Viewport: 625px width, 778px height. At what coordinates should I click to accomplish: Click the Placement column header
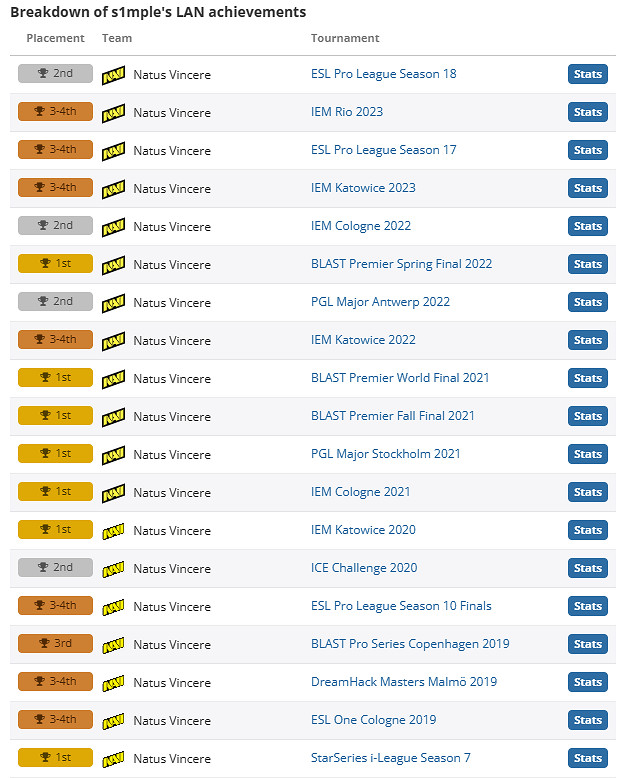click(55, 38)
